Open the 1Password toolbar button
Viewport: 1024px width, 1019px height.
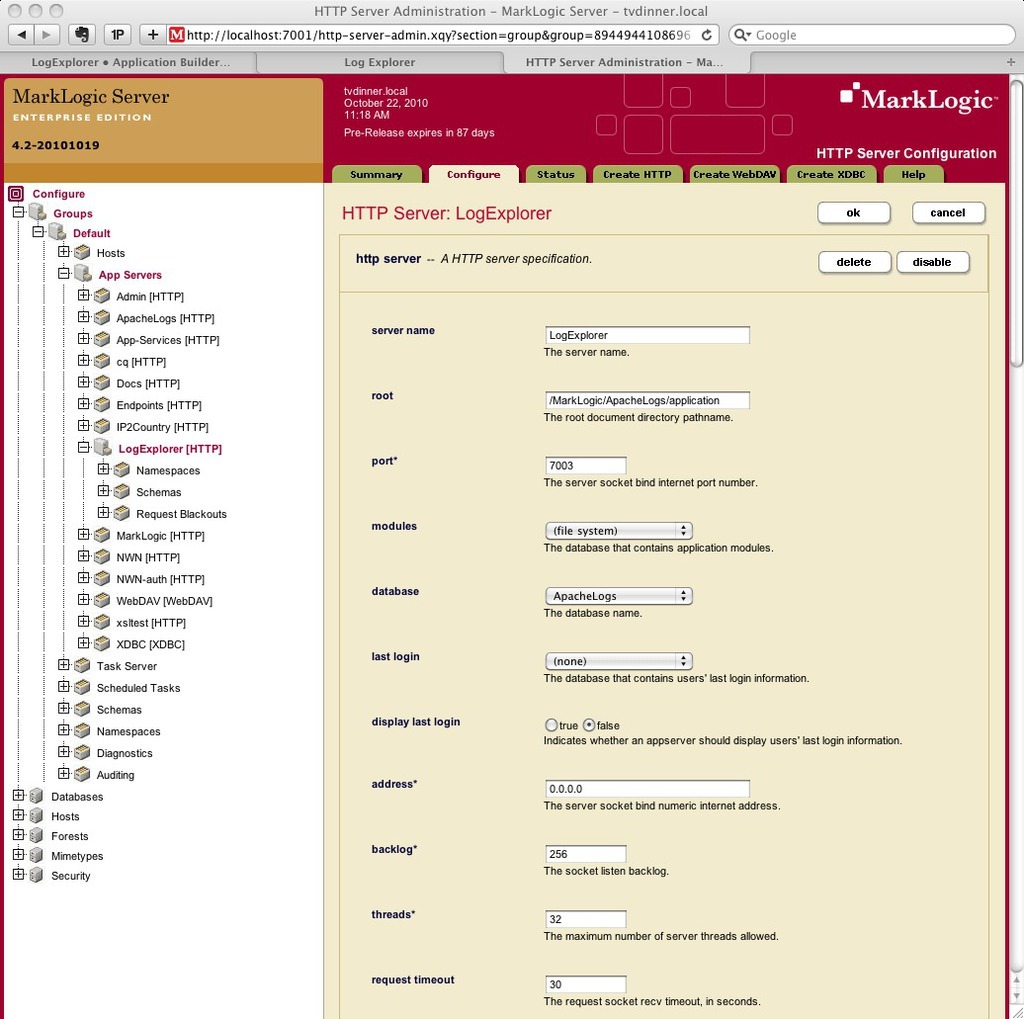(x=118, y=35)
